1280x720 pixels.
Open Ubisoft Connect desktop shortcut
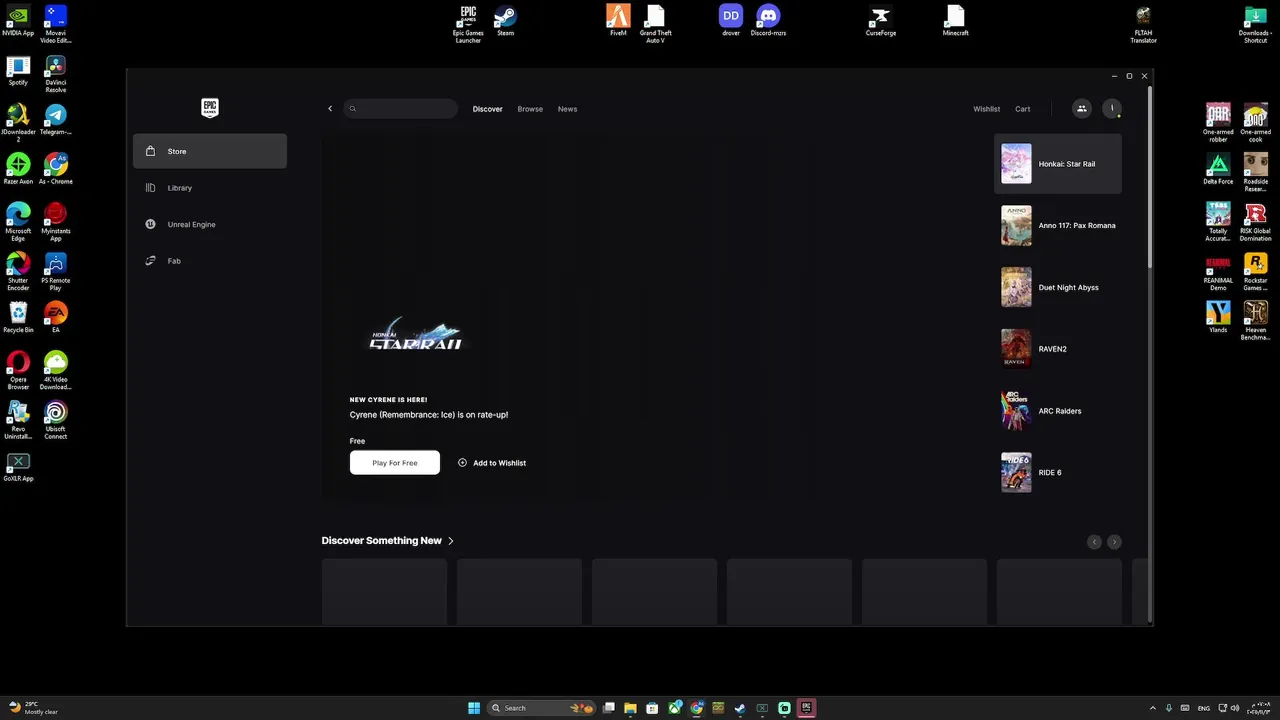pyautogui.click(x=56, y=420)
